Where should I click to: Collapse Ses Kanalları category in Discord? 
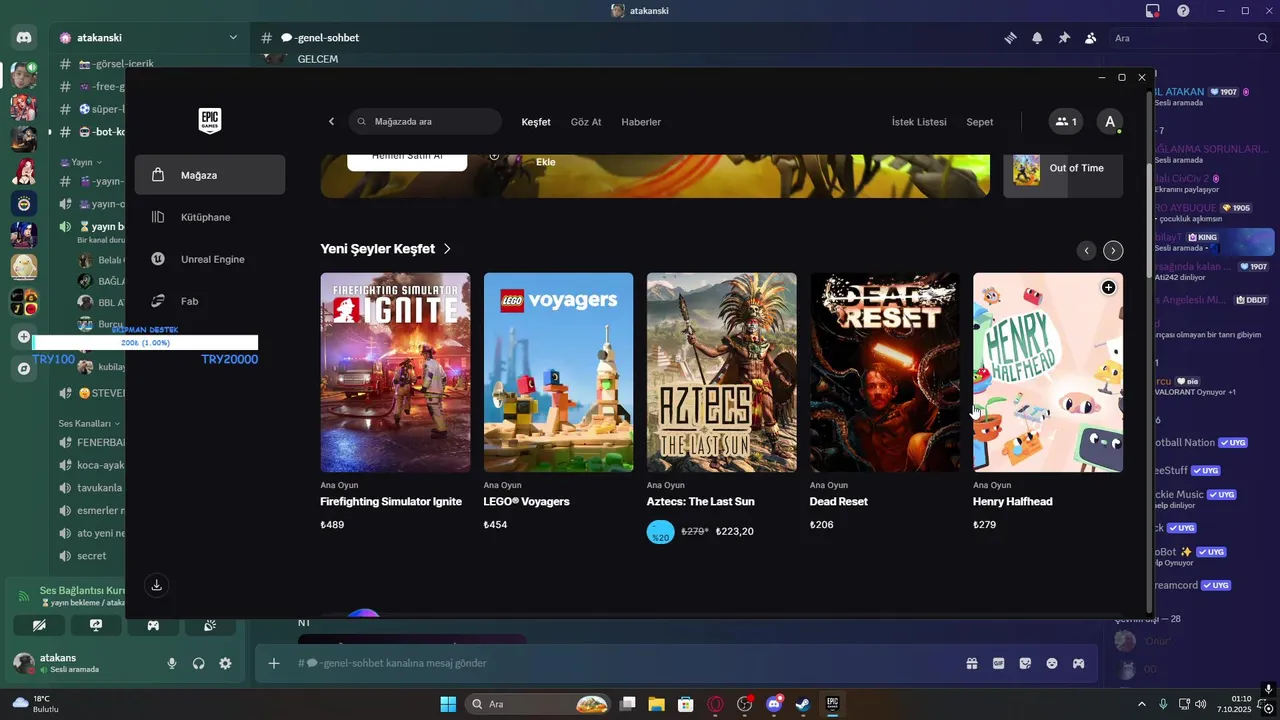90,424
